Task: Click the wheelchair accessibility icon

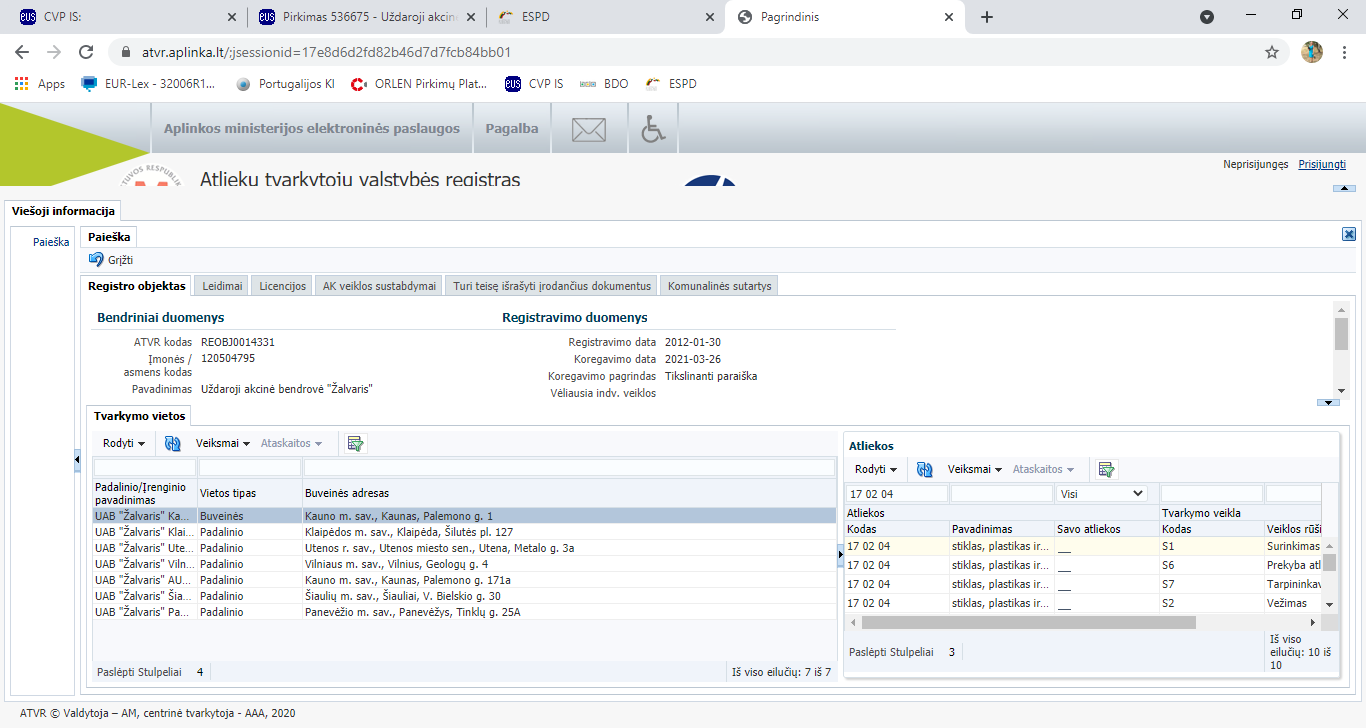Action: click(x=653, y=129)
